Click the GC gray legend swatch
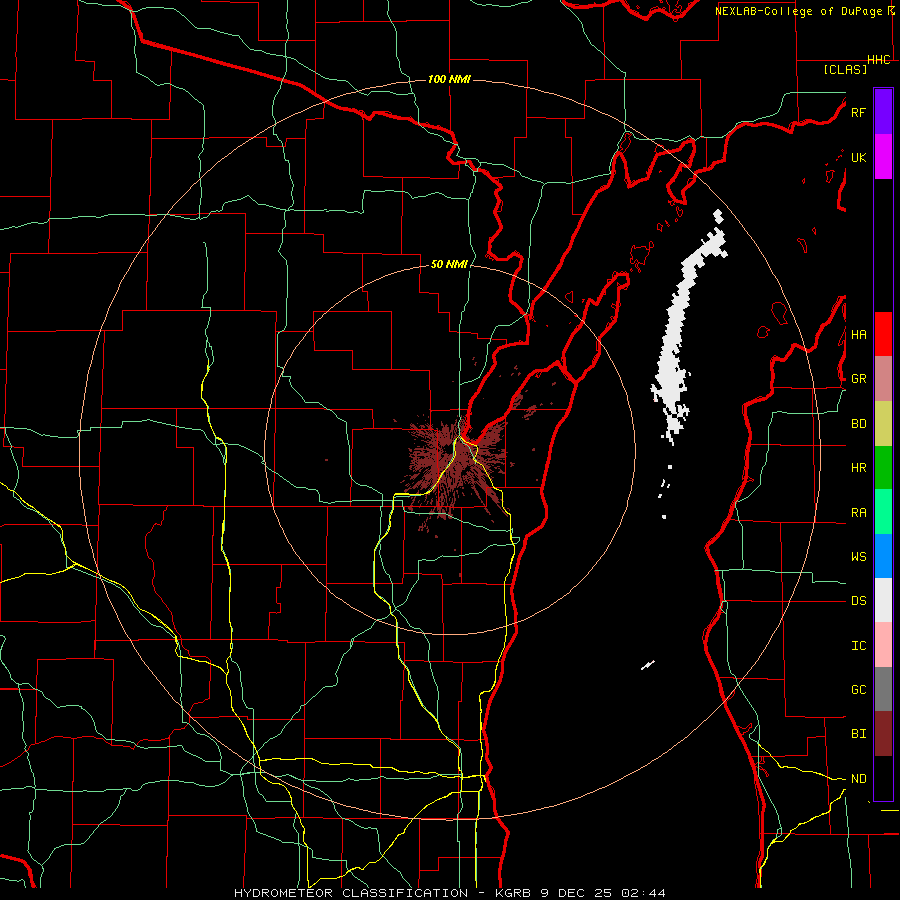This screenshot has width=900, height=900. 883,689
